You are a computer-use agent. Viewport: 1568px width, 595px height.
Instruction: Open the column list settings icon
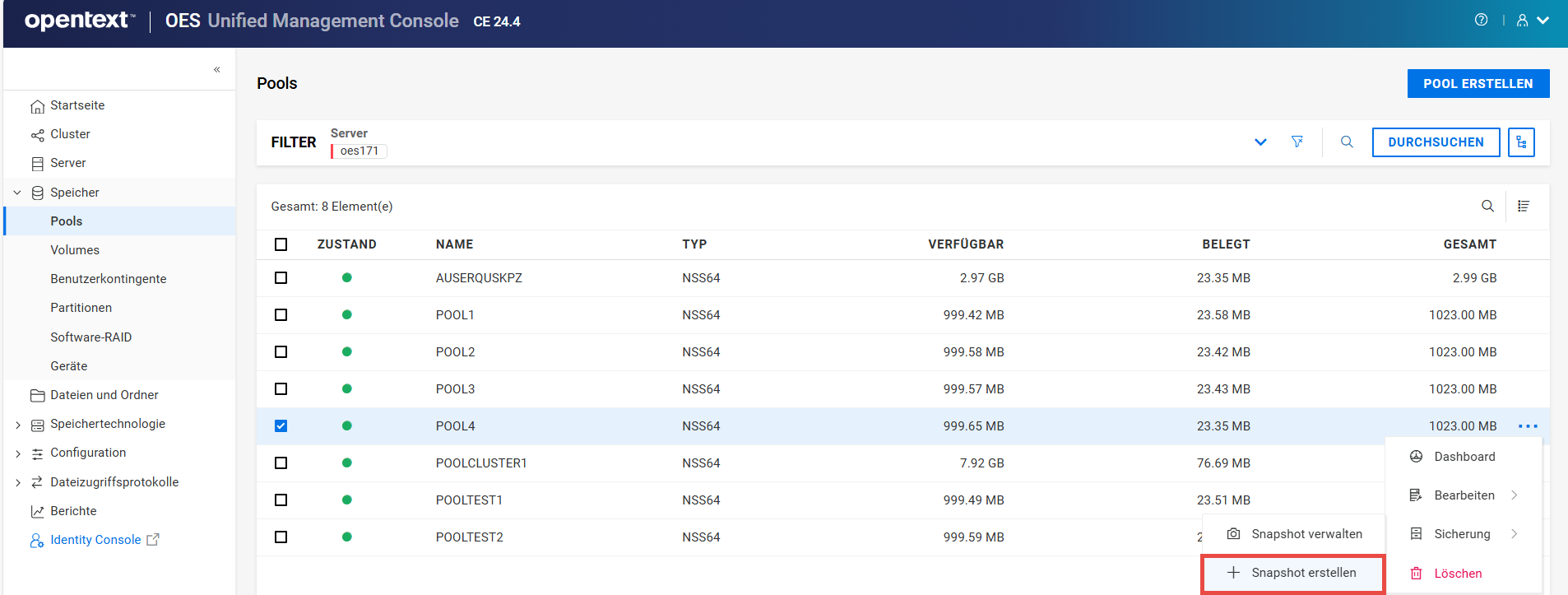click(x=1524, y=206)
